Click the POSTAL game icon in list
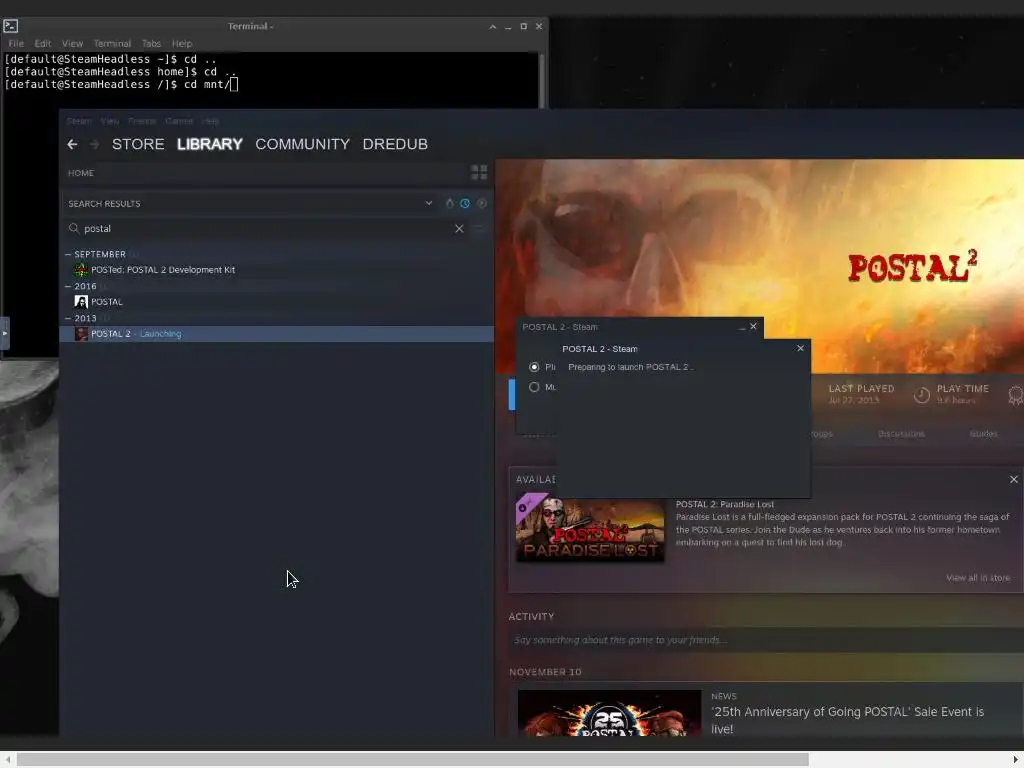The width and height of the screenshot is (1024, 768). [x=81, y=302]
